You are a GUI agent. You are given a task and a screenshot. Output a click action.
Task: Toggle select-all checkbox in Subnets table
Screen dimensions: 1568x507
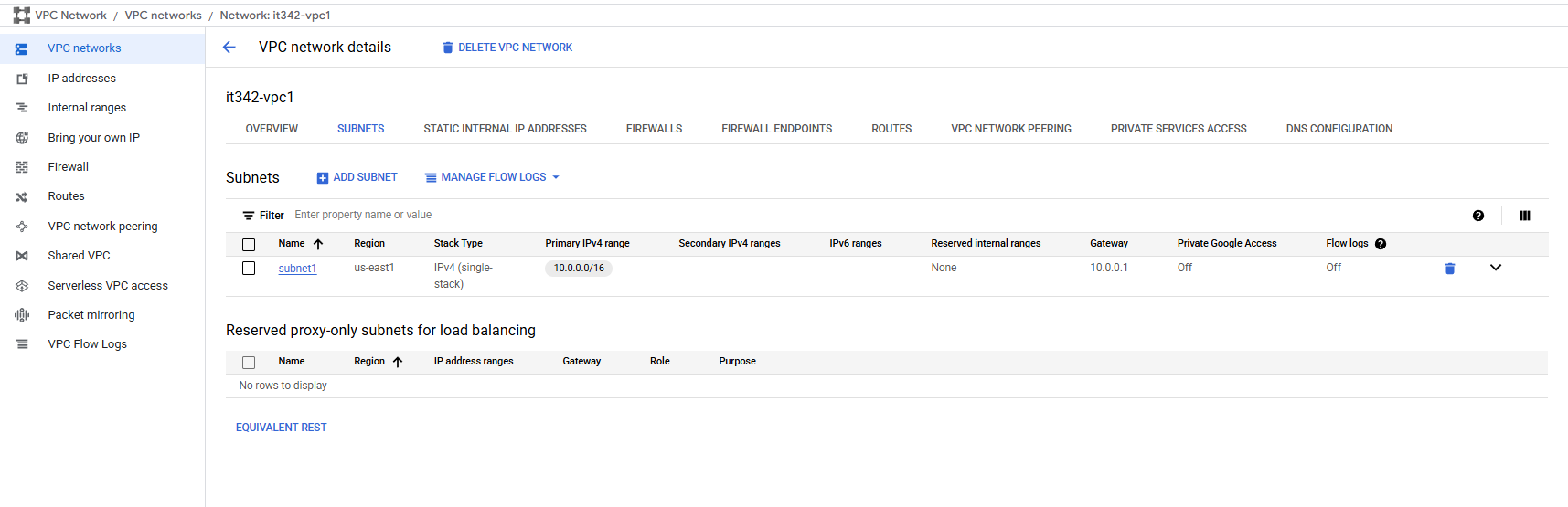pyautogui.click(x=249, y=245)
